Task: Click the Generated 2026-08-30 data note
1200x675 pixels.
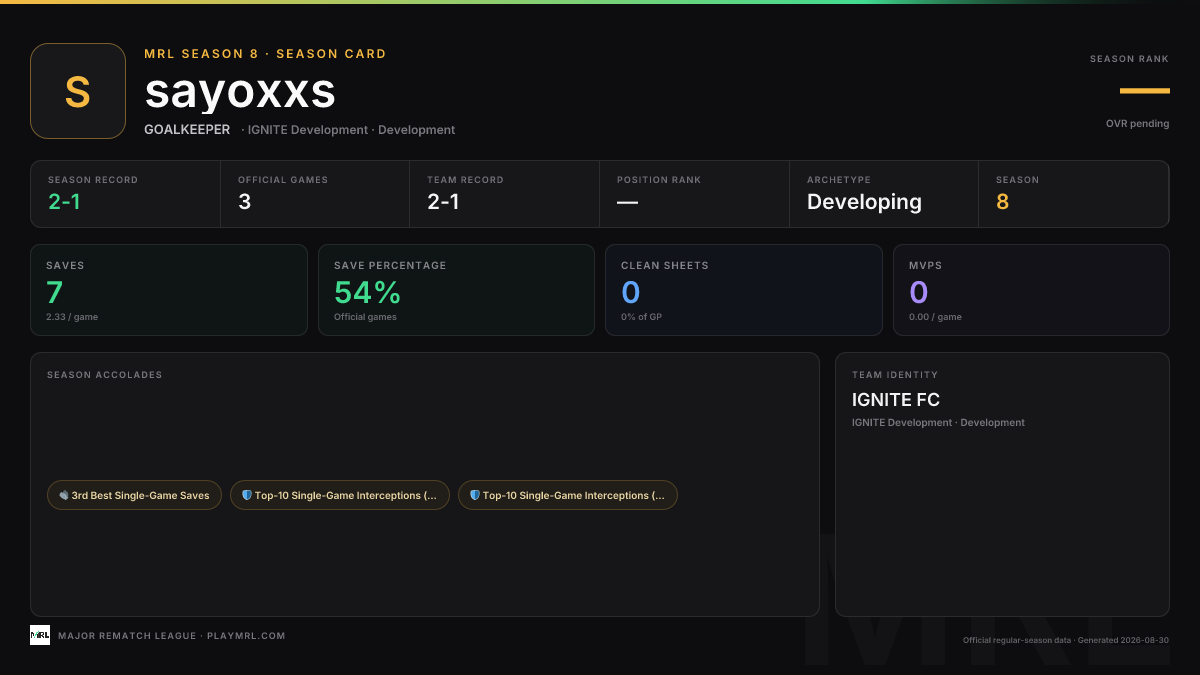Action: point(1123,640)
